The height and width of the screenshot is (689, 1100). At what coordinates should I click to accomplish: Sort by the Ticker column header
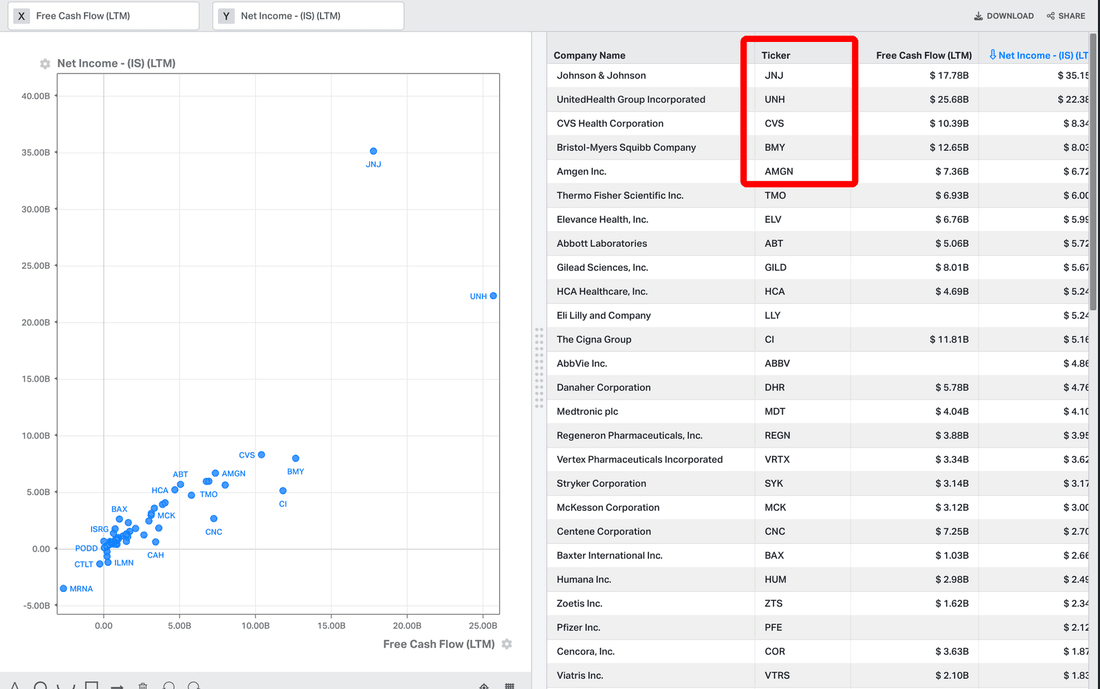tap(775, 55)
